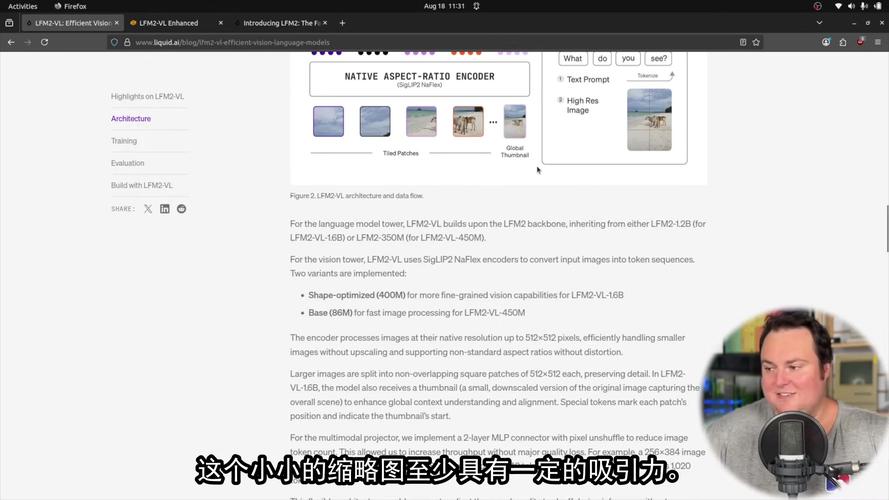Open the Activities overview
Image resolution: width=889 pixels, height=500 pixels.
23,6
